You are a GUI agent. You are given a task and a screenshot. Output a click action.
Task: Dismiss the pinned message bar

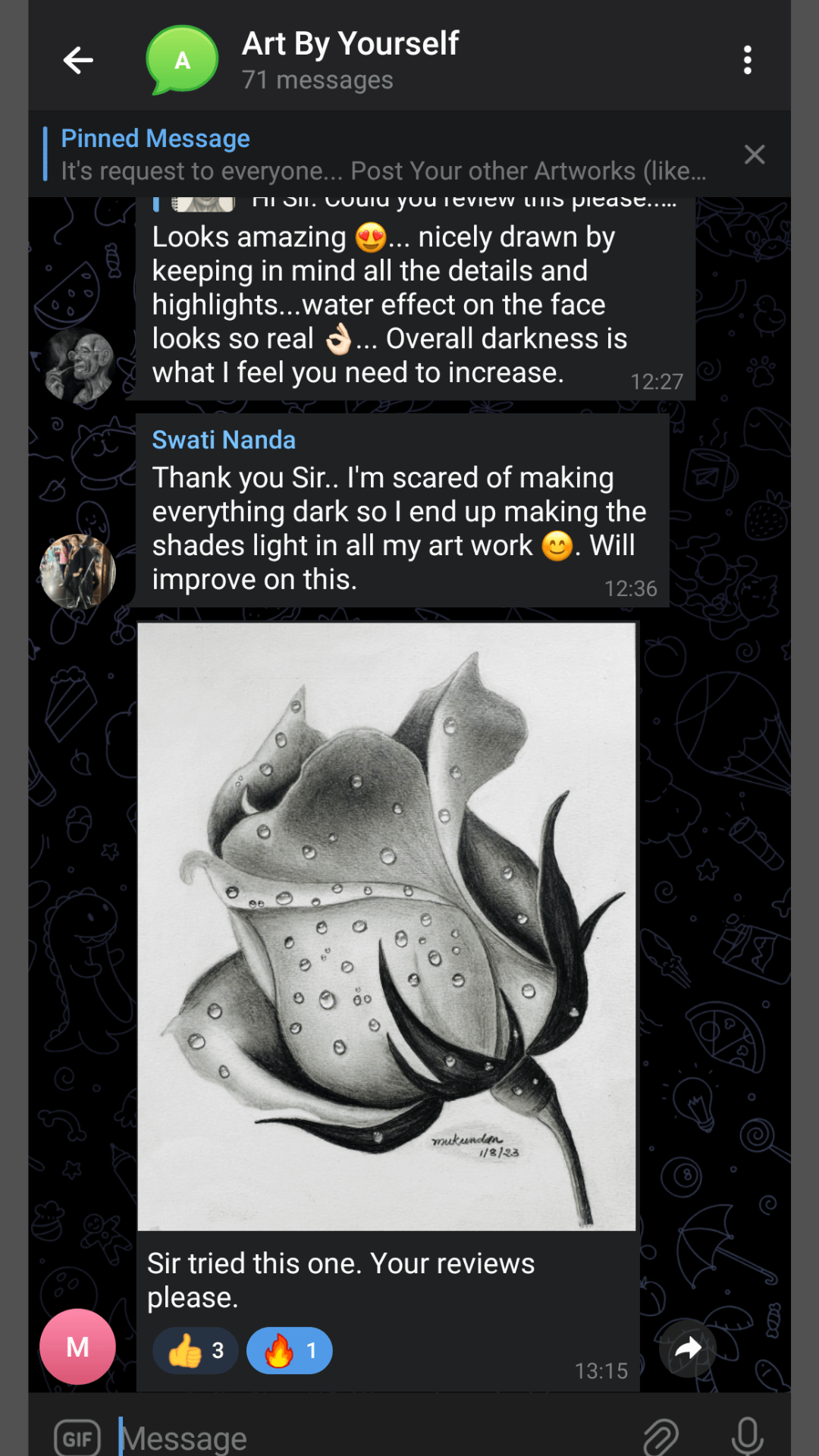tap(755, 155)
